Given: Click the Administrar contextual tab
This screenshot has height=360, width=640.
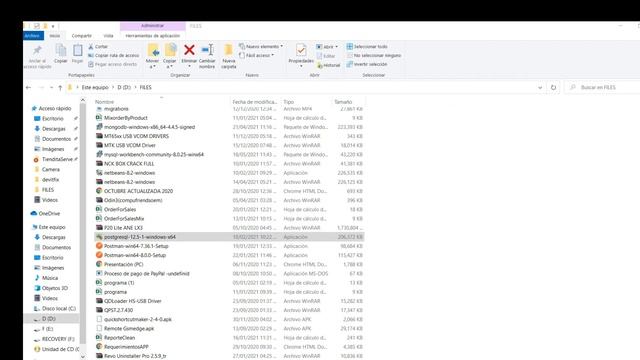Looking at the screenshot, I should (x=153, y=26).
